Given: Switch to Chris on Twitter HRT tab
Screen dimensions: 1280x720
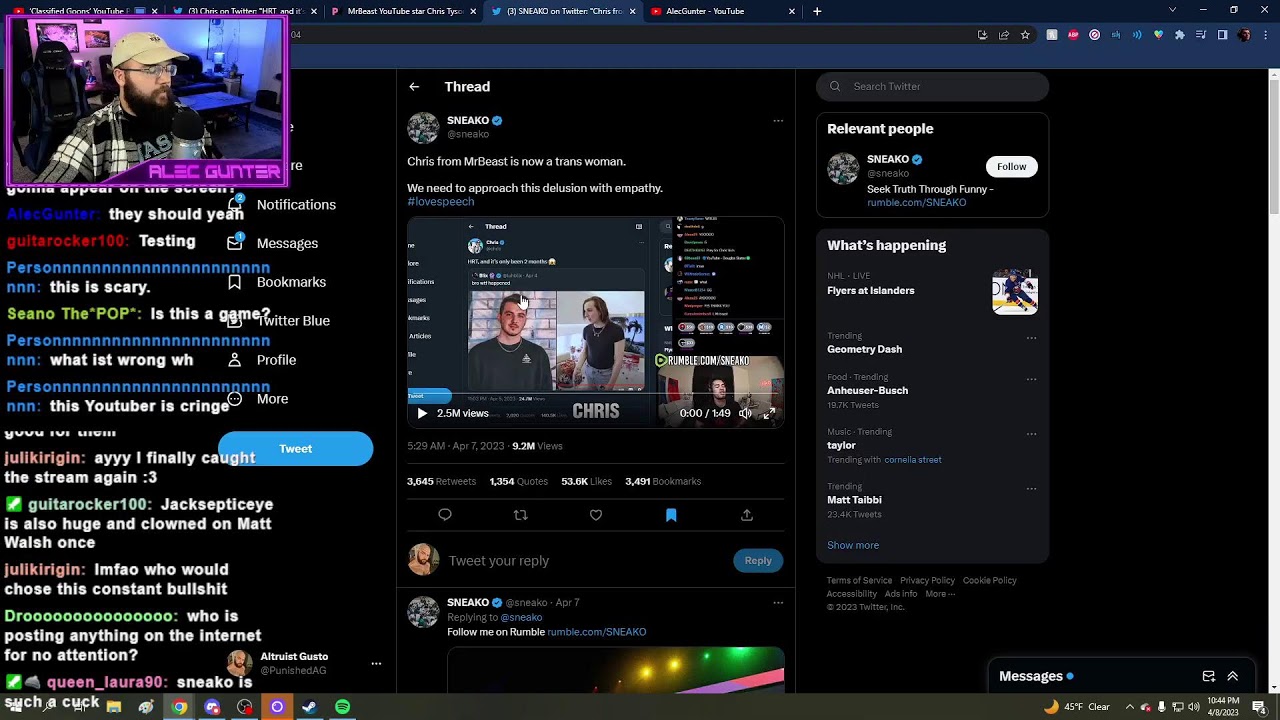Looking at the screenshot, I should click(x=243, y=11).
